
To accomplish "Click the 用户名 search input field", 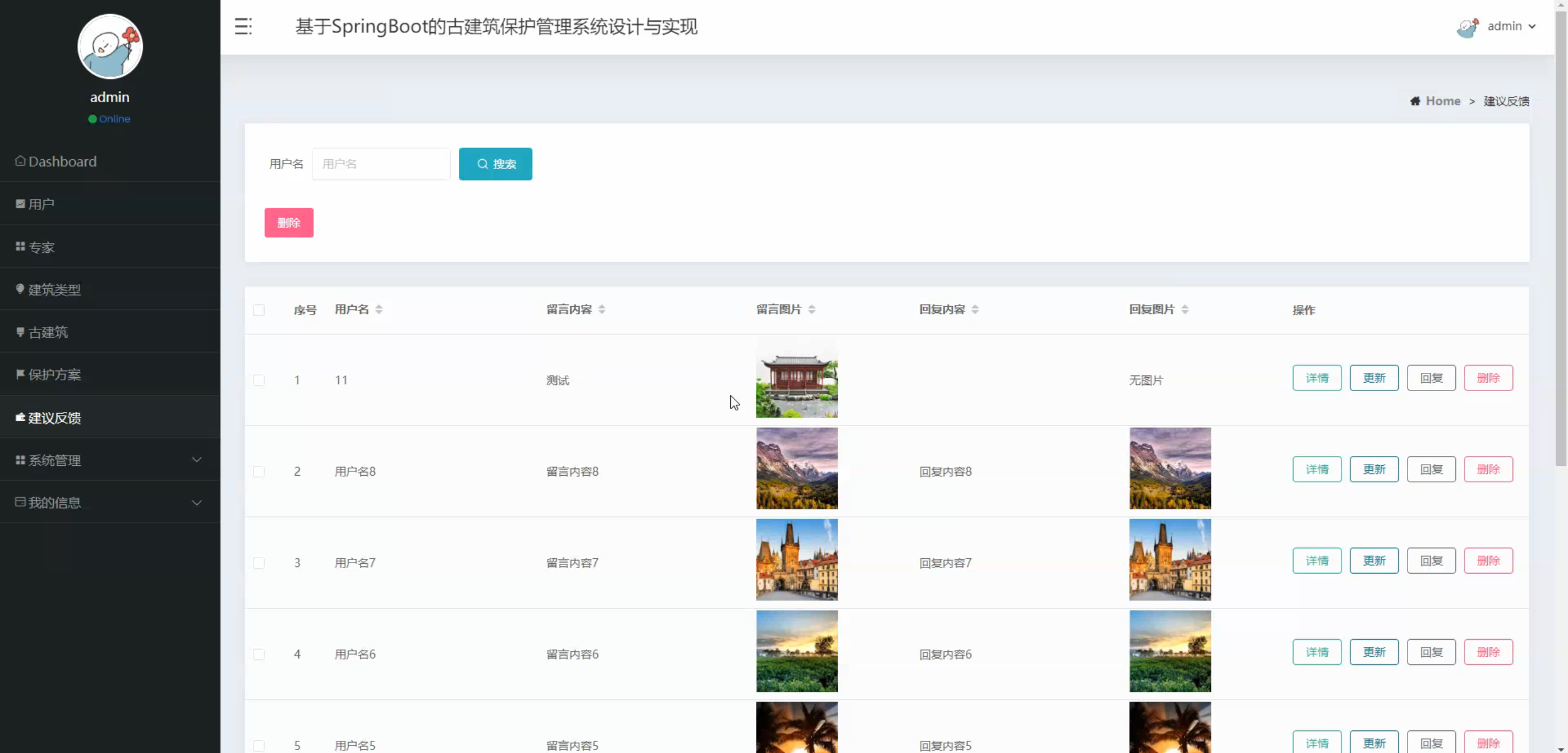I will tap(381, 164).
